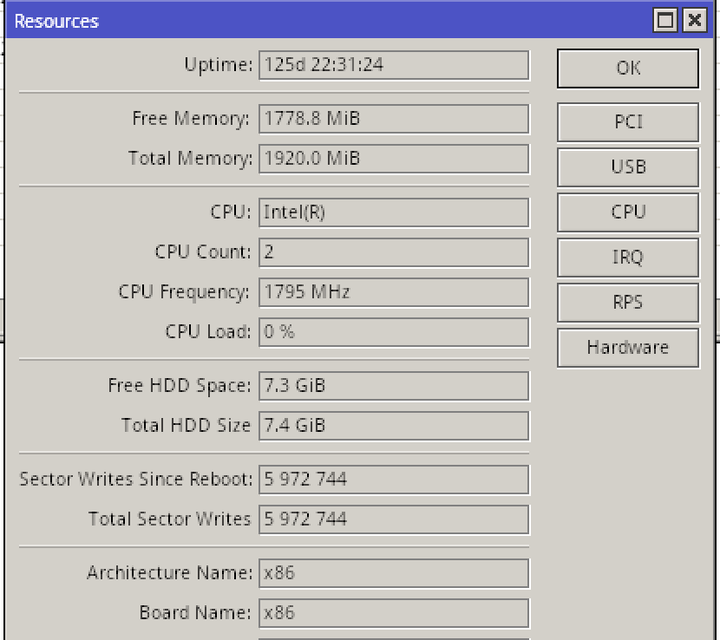Maximize the Resources window
720x640 pixels.
[665, 21]
